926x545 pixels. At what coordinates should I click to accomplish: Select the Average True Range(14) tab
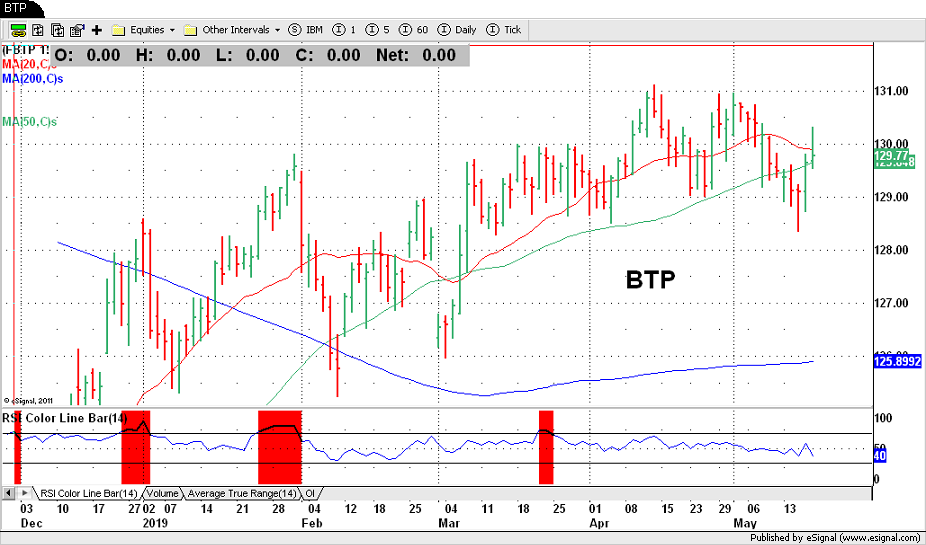[x=242, y=494]
